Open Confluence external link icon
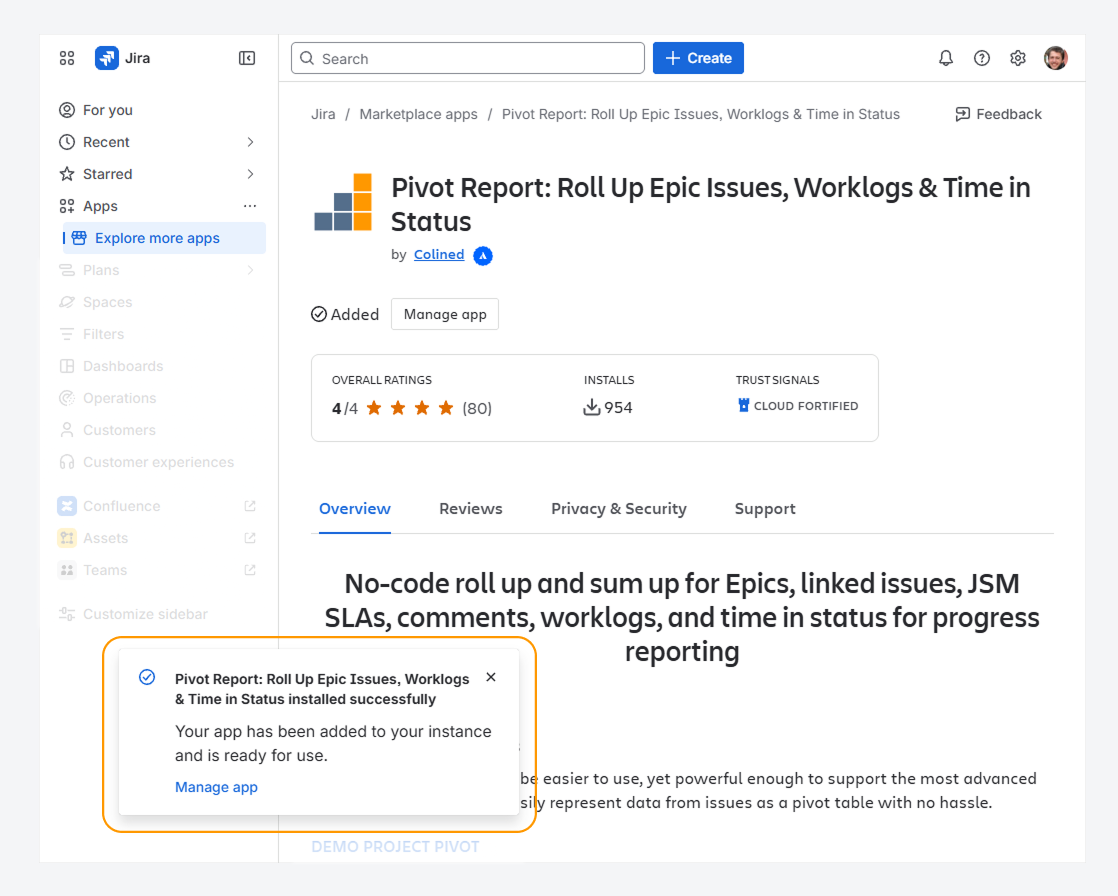Screen dimensions: 1118x896 click(250, 506)
